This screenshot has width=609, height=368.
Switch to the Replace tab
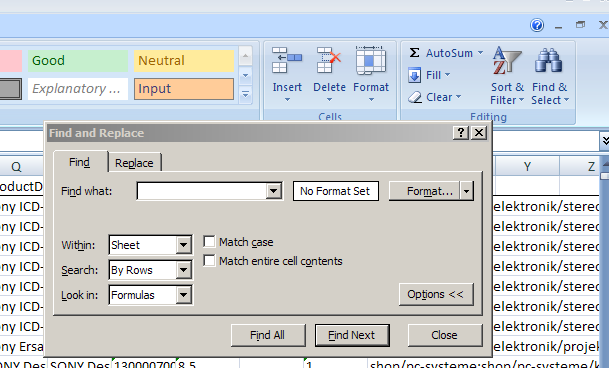(x=134, y=163)
